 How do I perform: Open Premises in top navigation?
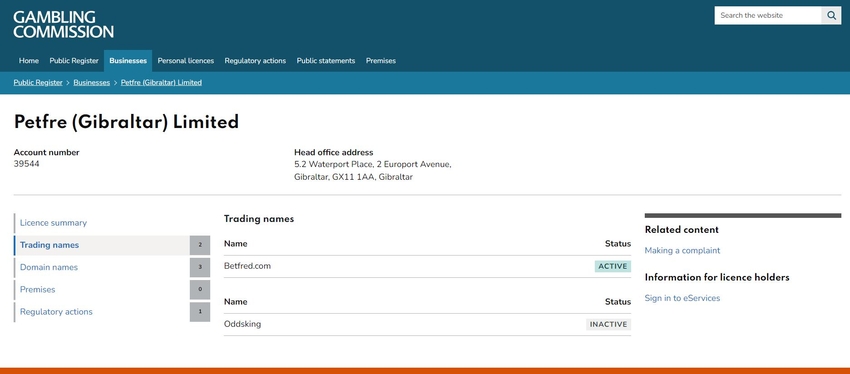[x=381, y=61]
